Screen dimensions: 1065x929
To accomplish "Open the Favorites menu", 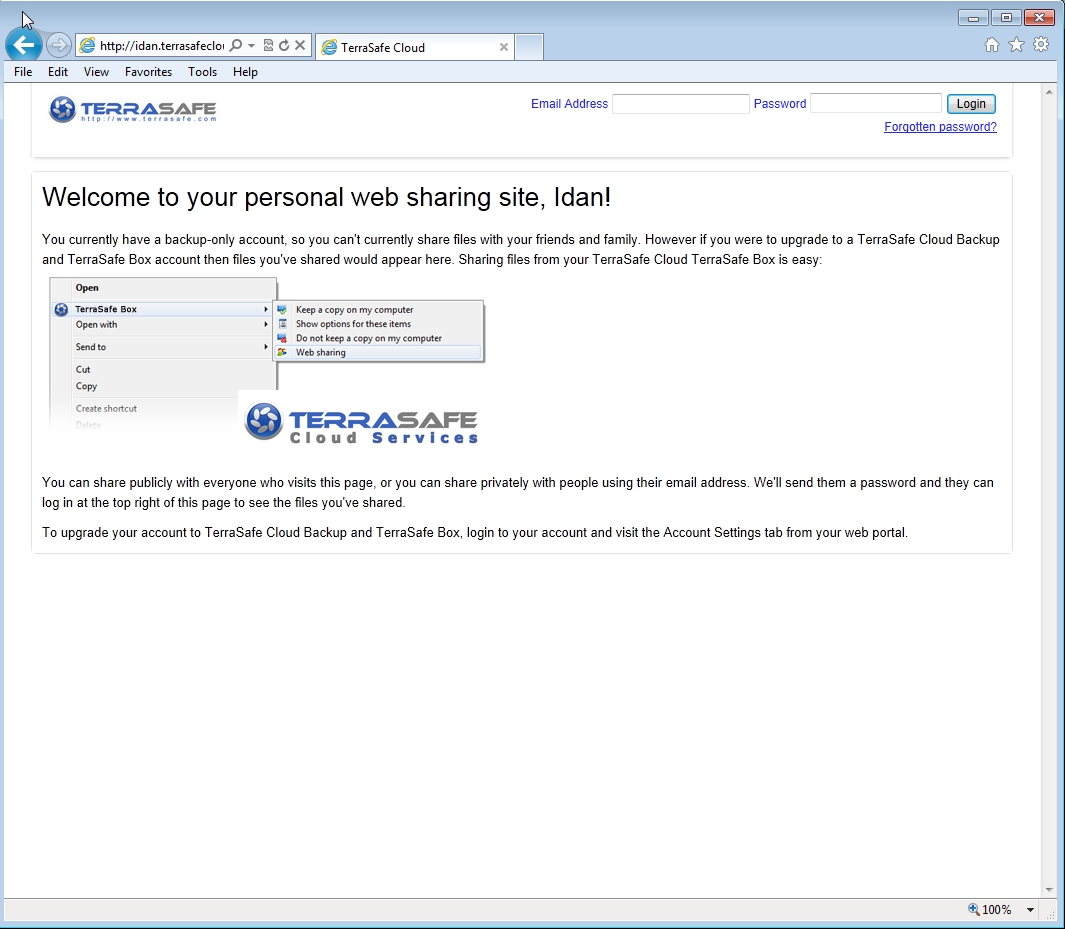I will [x=148, y=72].
